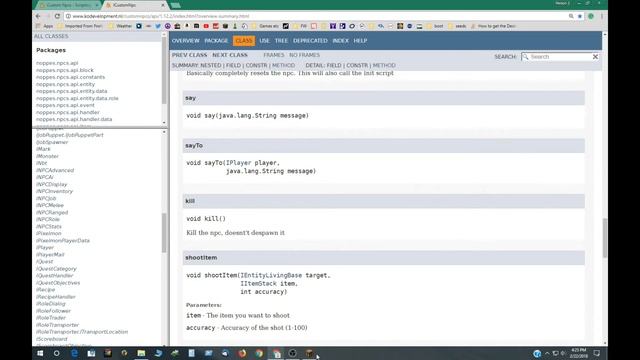Click the browser back arrow
This screenshot has width=640, height=360.
click(x=38, y=16)
